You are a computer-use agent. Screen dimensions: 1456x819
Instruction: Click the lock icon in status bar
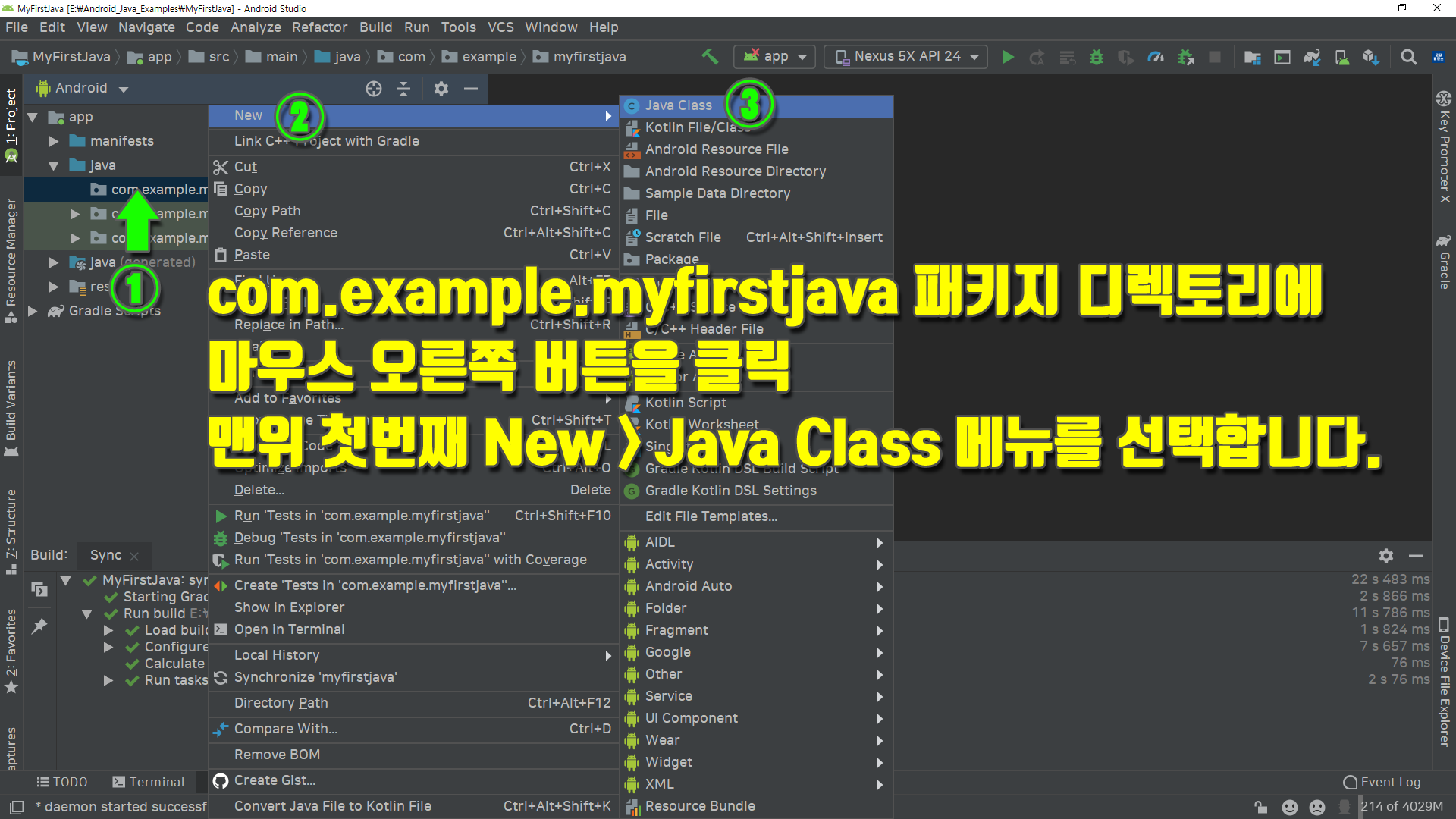(1260, 807)
